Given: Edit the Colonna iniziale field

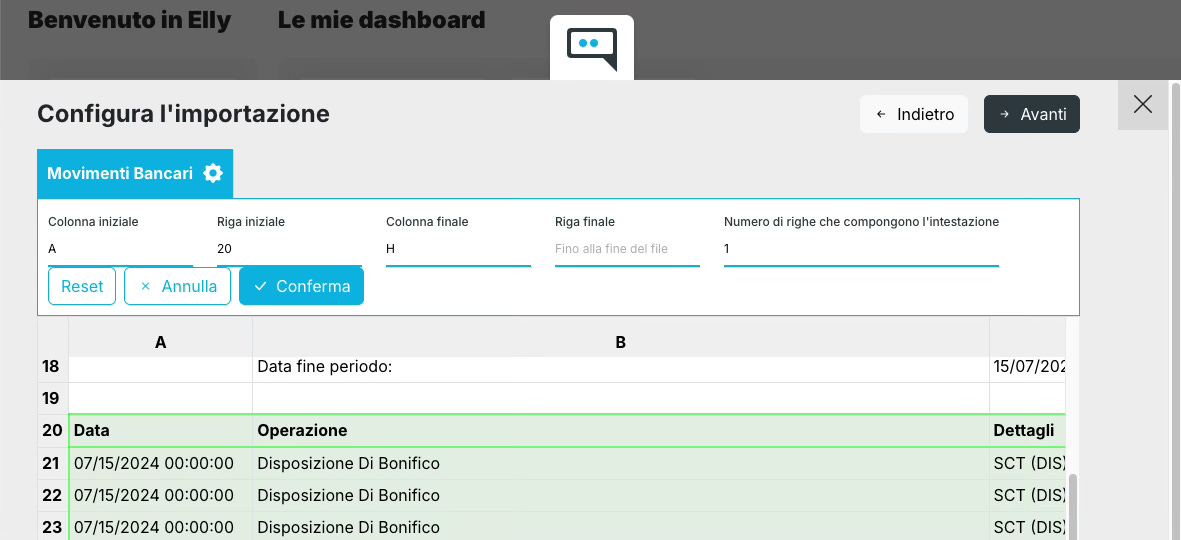Looking at the screenshot, I should (121, 249).
